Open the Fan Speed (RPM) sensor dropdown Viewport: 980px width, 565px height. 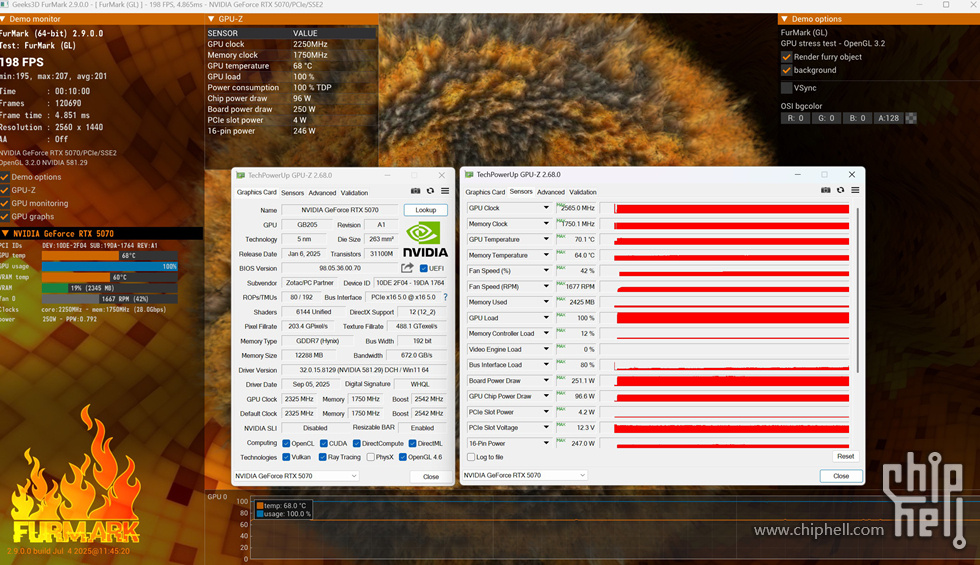(546, 286)
